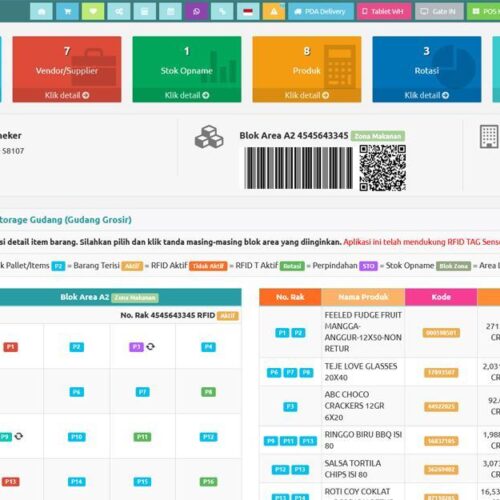
Task: Click P12 tag in SALSA TORTILA CHIPS row
Action: [280, 470]
